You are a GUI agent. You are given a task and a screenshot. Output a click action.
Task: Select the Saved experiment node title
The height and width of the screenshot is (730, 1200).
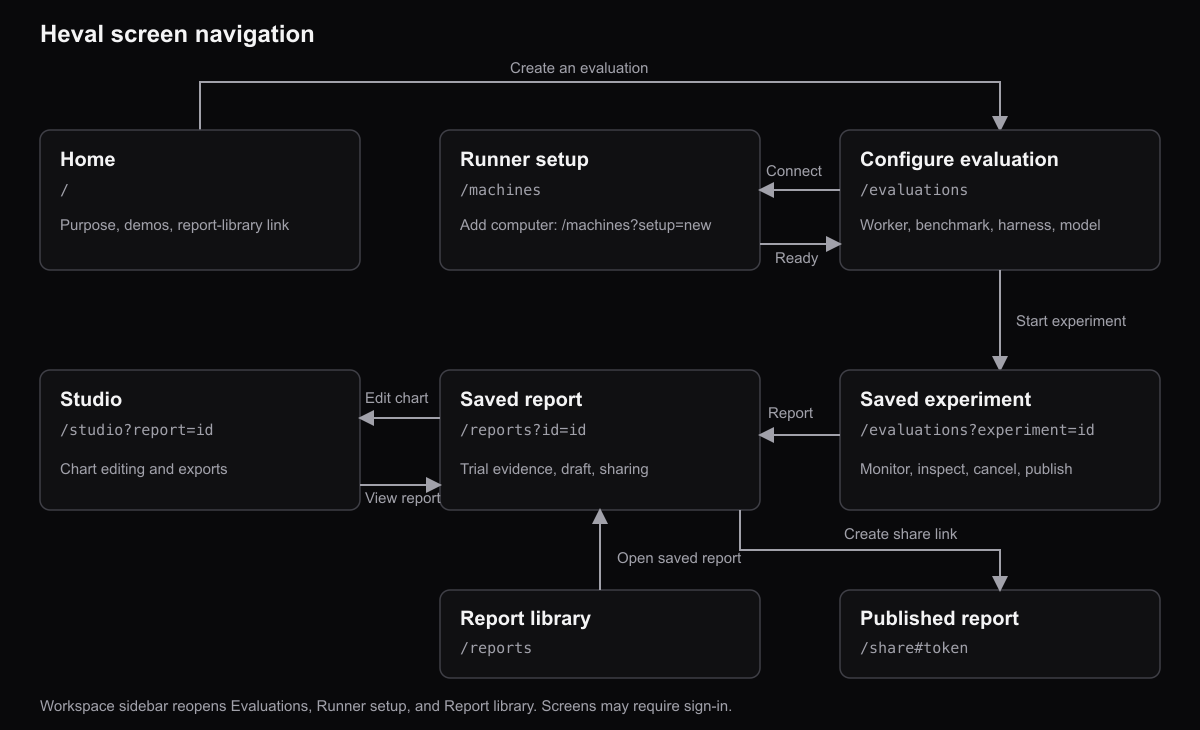coord(945,399)
